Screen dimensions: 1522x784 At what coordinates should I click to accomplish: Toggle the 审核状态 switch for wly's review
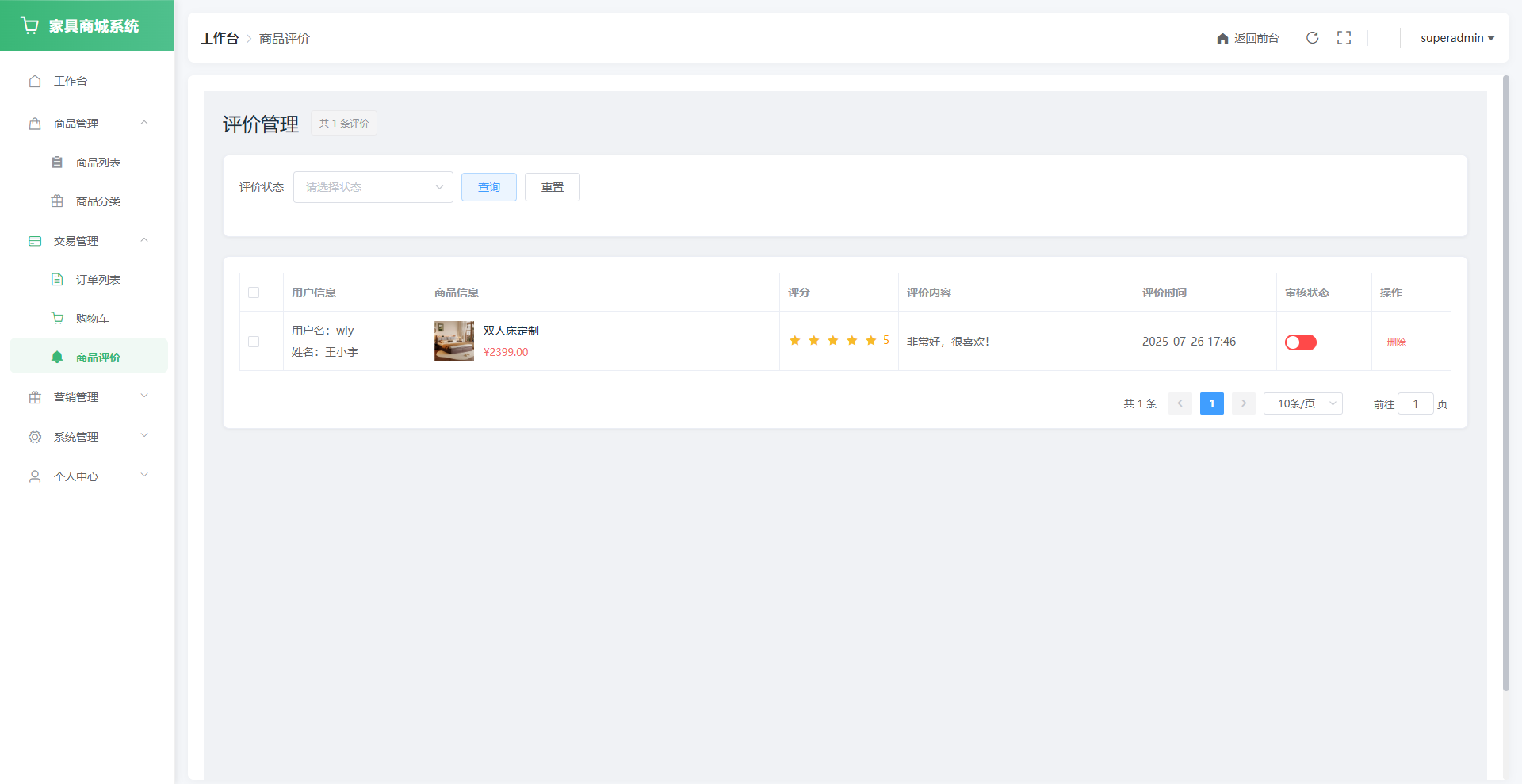pyautogui.click(x=1300, y=342)
